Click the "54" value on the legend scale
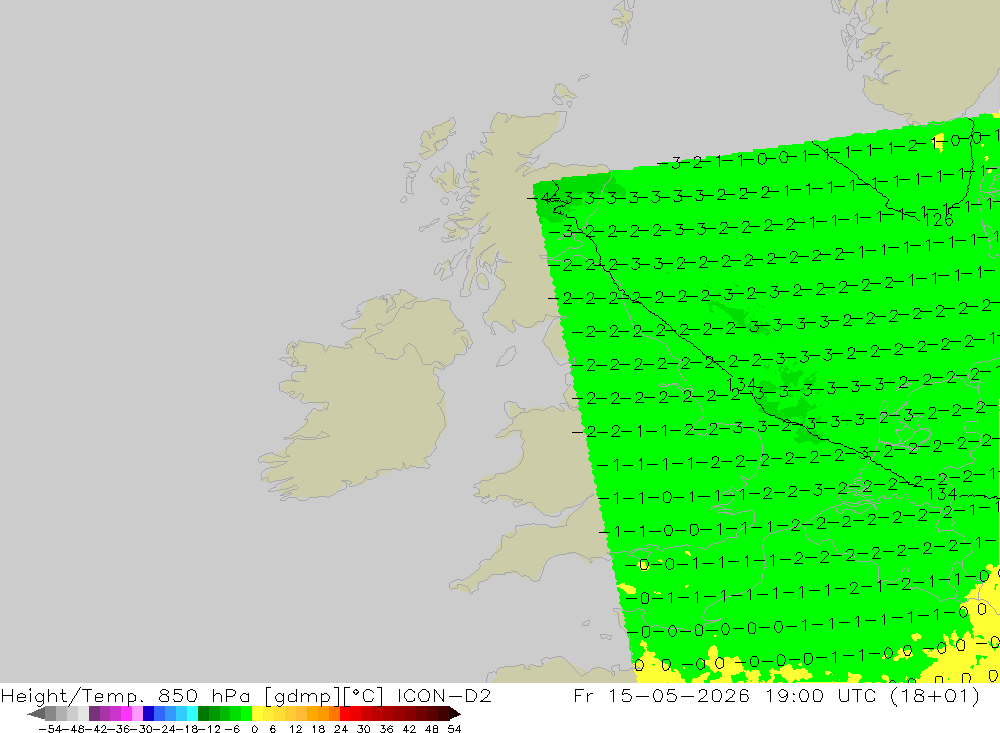This screenshot has width=1000, height=733. pos(454,729)
